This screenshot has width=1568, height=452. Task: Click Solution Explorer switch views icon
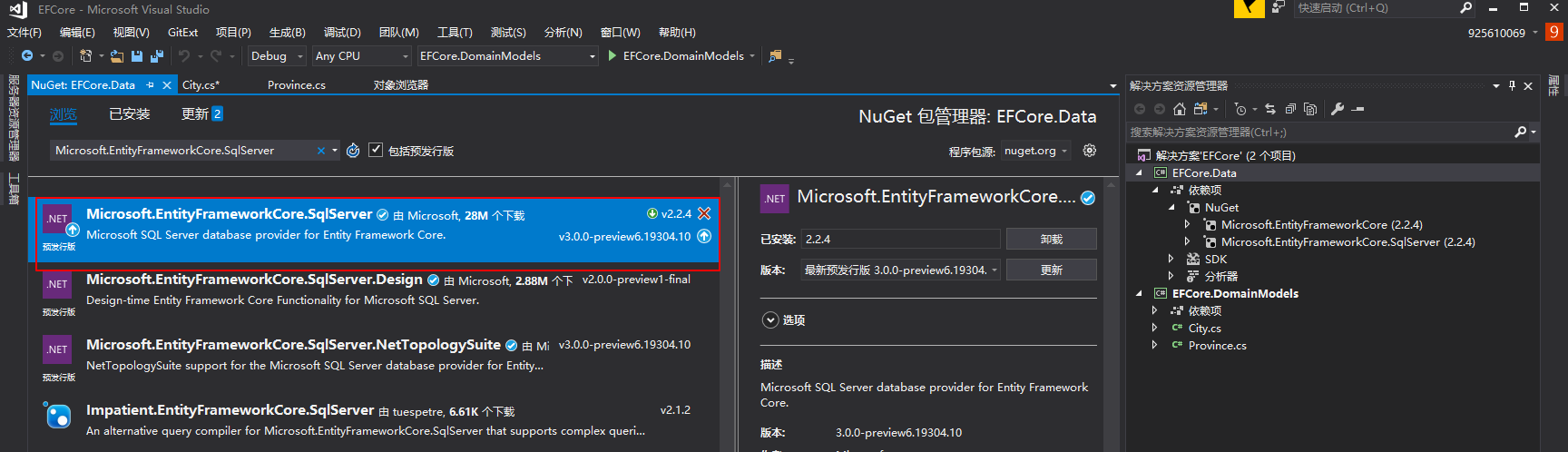(x=1200, y=109)
